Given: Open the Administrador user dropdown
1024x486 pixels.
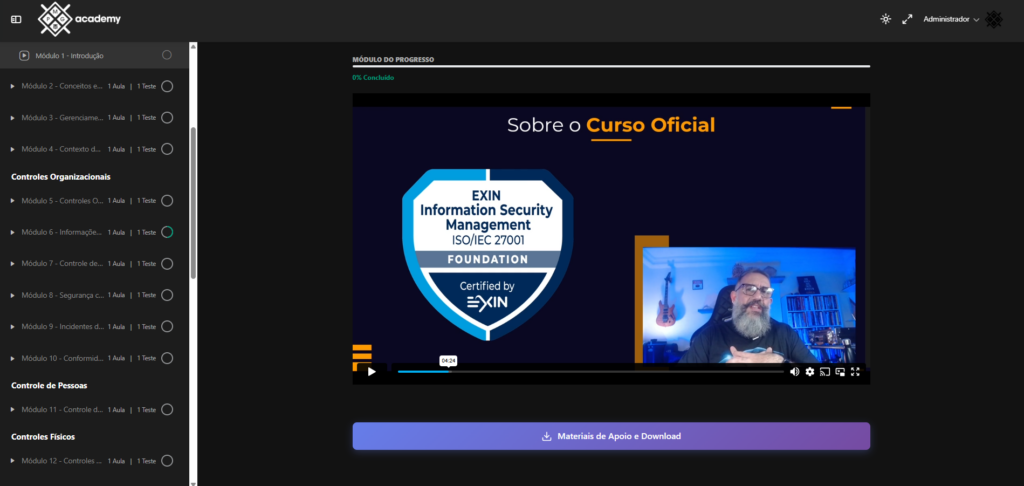Looking at the screenshot, I should tap(951, 19).
